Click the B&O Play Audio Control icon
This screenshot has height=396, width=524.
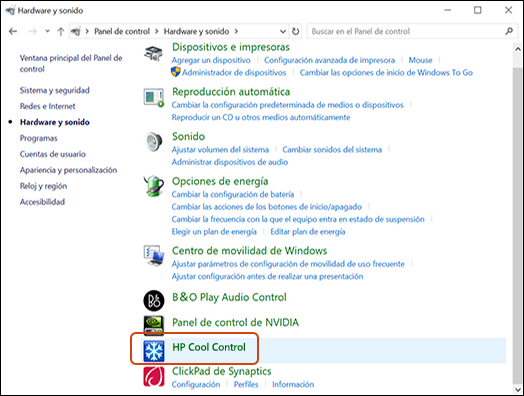tap(154, 300)
